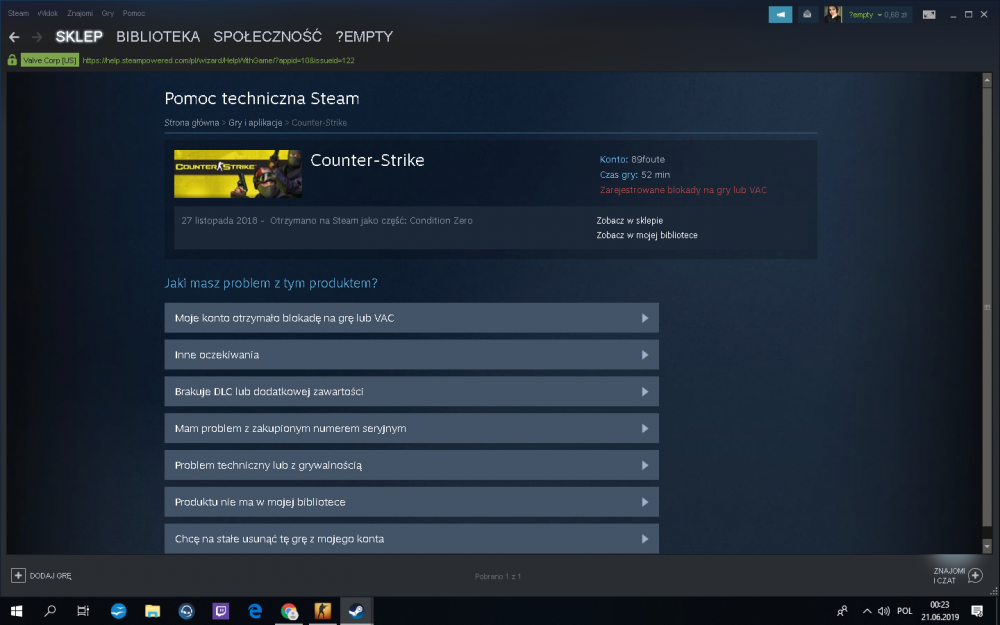Launch Microsoft Edge from the taskbar
This screenshot has height=625, width=1000.
255,611
